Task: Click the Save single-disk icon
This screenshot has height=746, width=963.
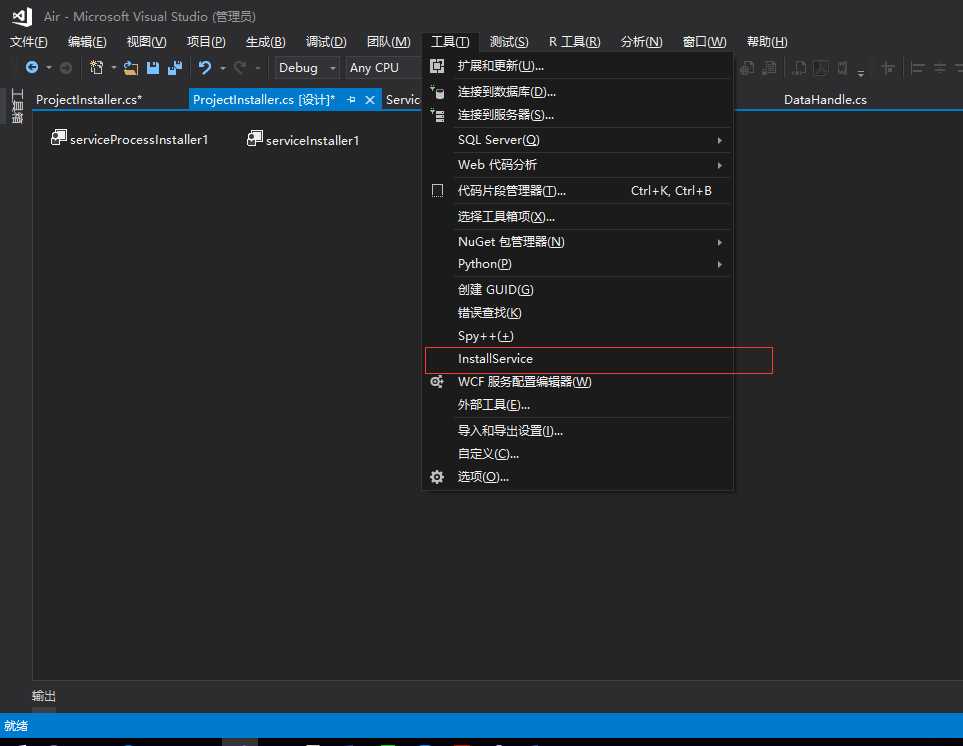Action: coord(153,68)
